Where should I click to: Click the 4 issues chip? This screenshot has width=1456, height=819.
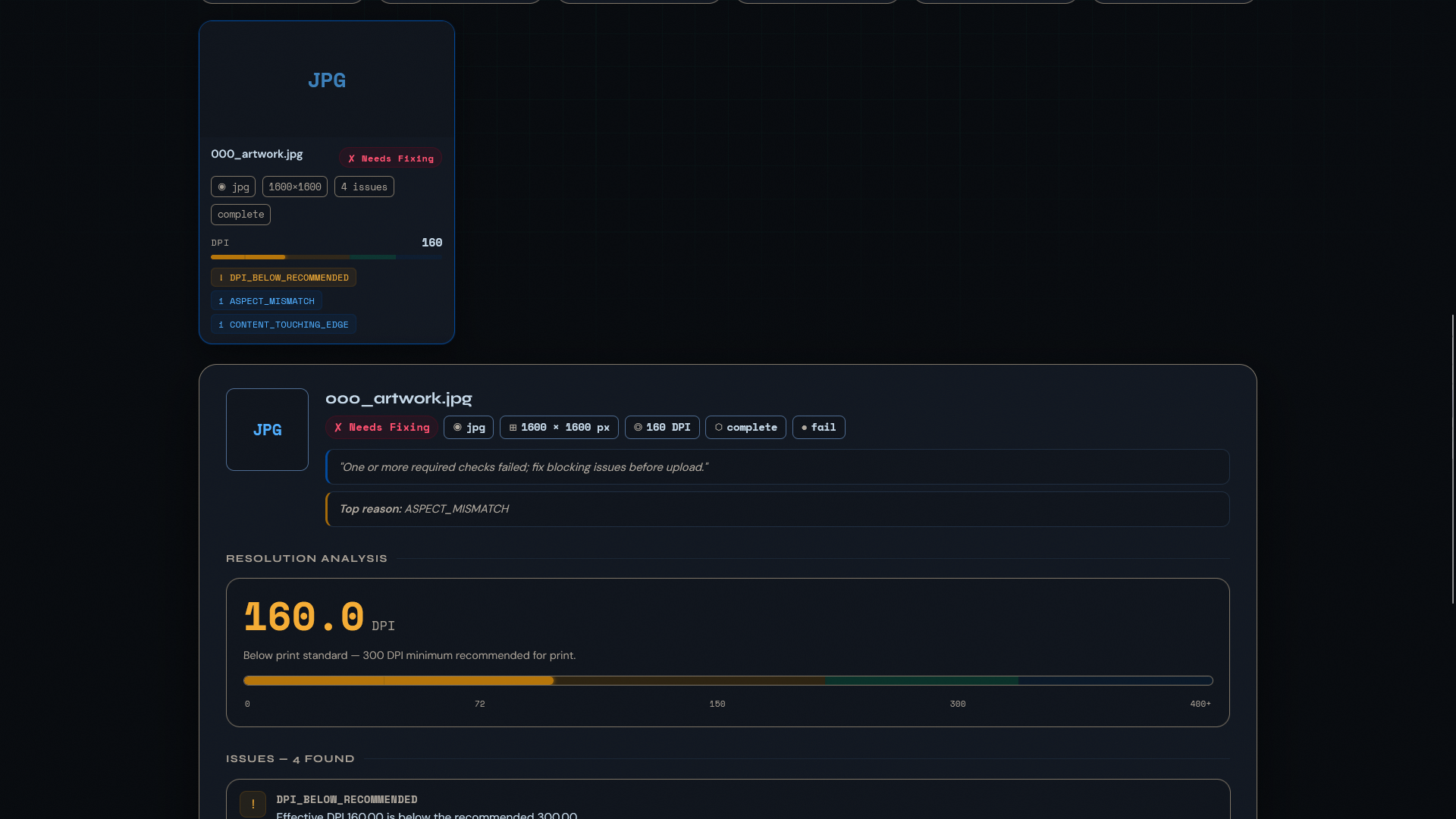(x=364, y=187)
